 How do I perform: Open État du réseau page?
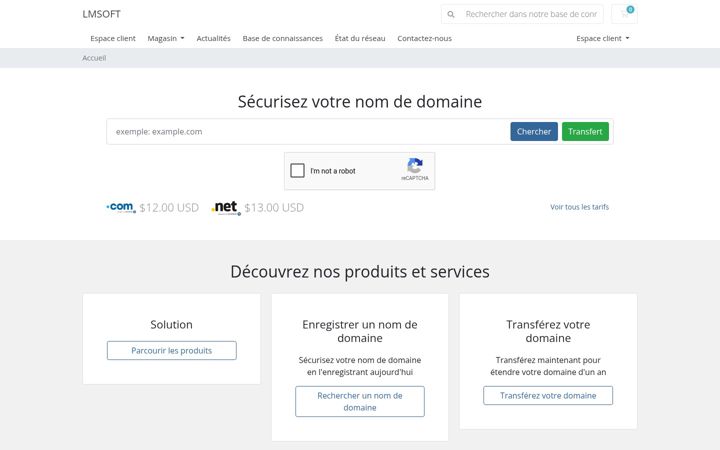click(360, 38)
